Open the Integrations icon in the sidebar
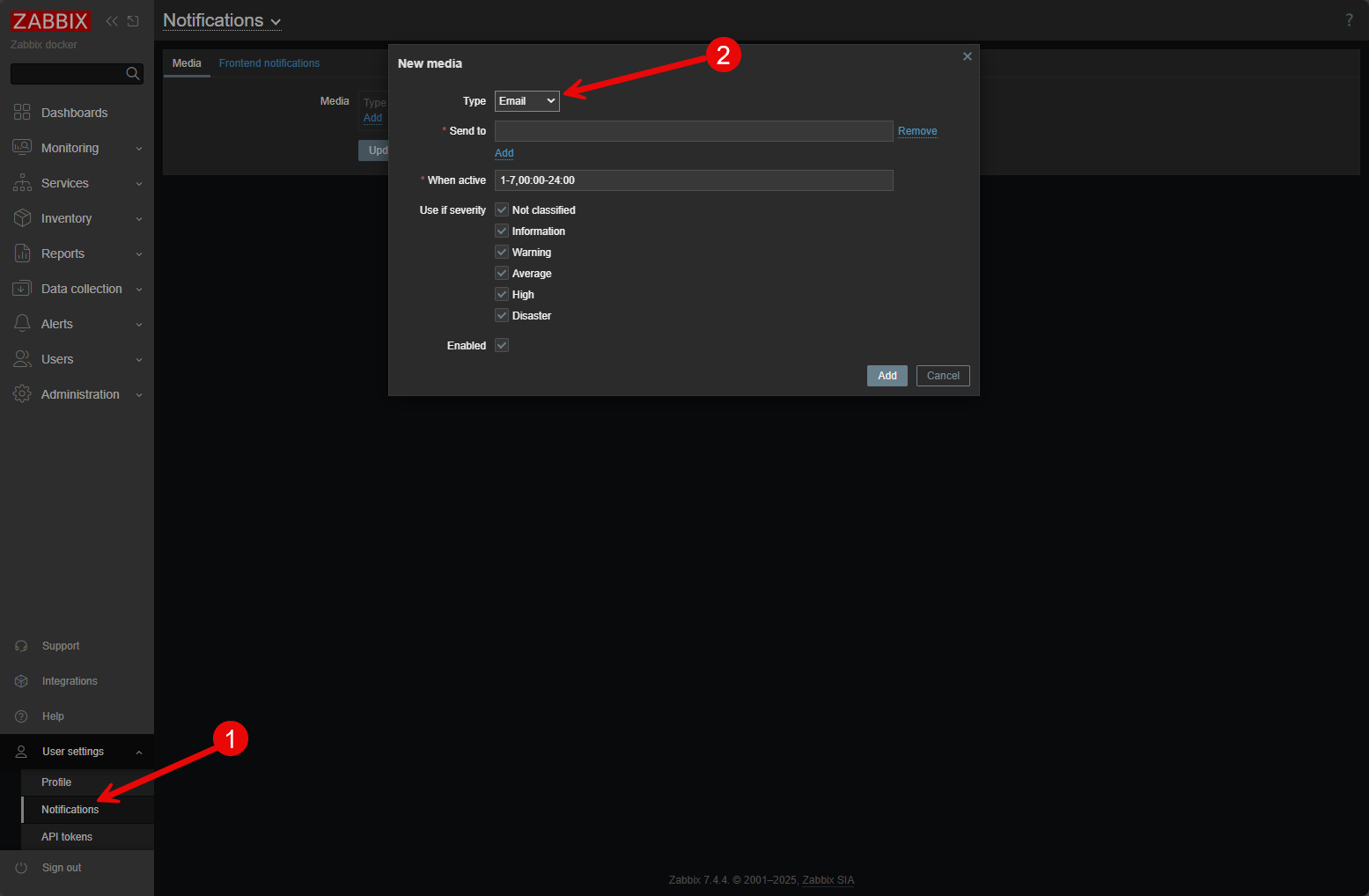This screenshot has height=896, width=1369. pyautogui.click(x=21, y=680)
